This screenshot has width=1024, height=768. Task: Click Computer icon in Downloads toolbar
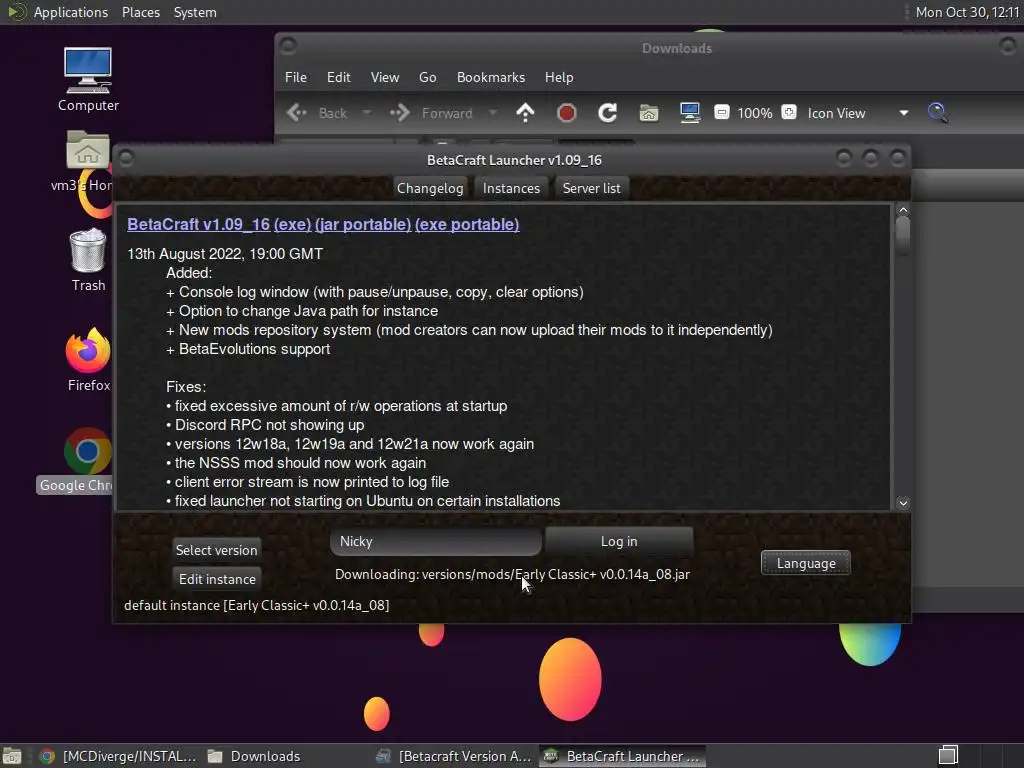[x=690, y=113]
